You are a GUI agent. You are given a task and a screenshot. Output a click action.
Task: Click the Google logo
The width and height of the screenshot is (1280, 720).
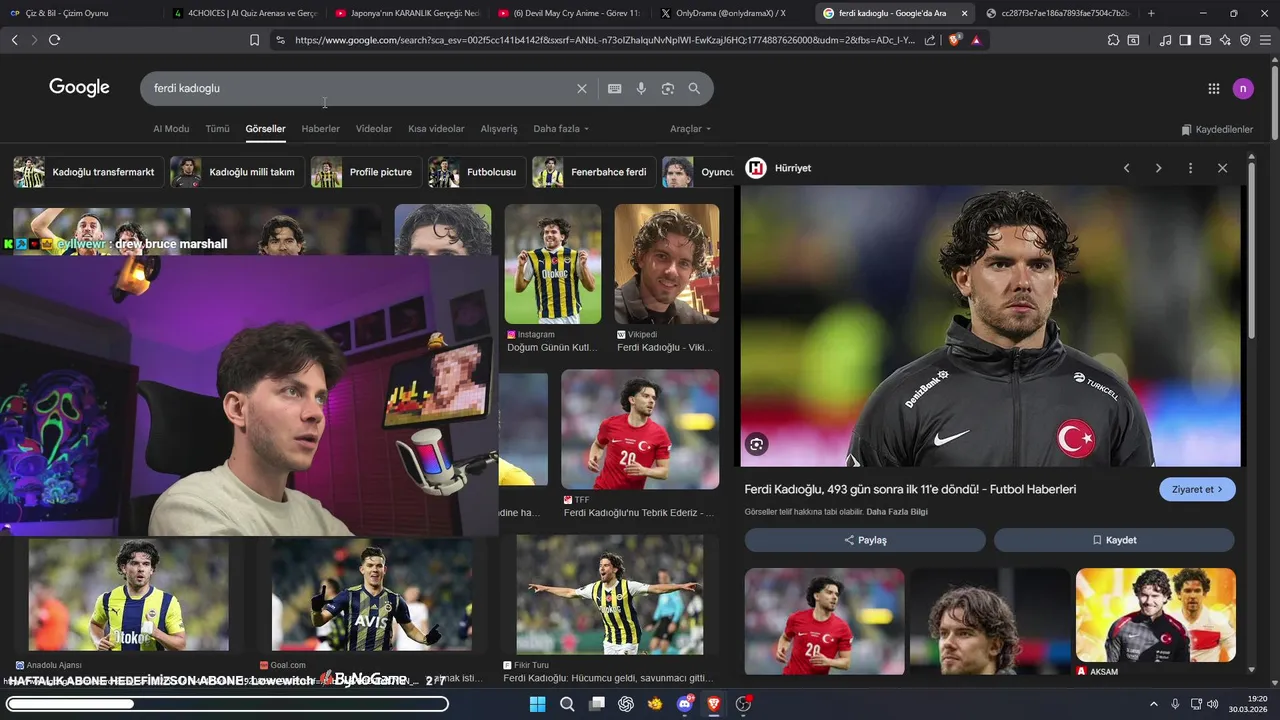[79, 88]
